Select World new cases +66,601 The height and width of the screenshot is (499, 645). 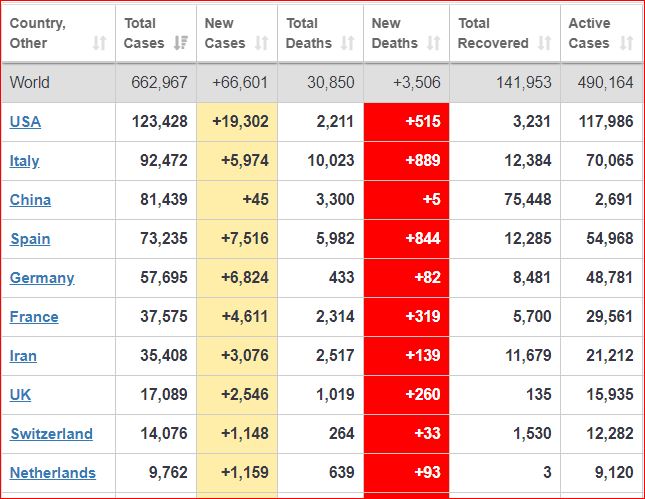(240, 82)
